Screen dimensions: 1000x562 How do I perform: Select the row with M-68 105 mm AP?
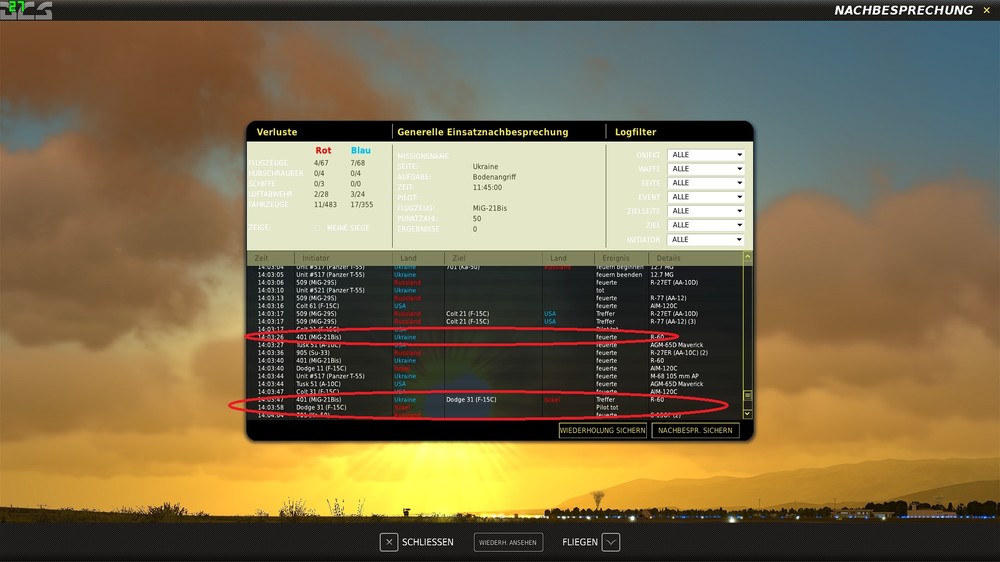tap(494, 376)
